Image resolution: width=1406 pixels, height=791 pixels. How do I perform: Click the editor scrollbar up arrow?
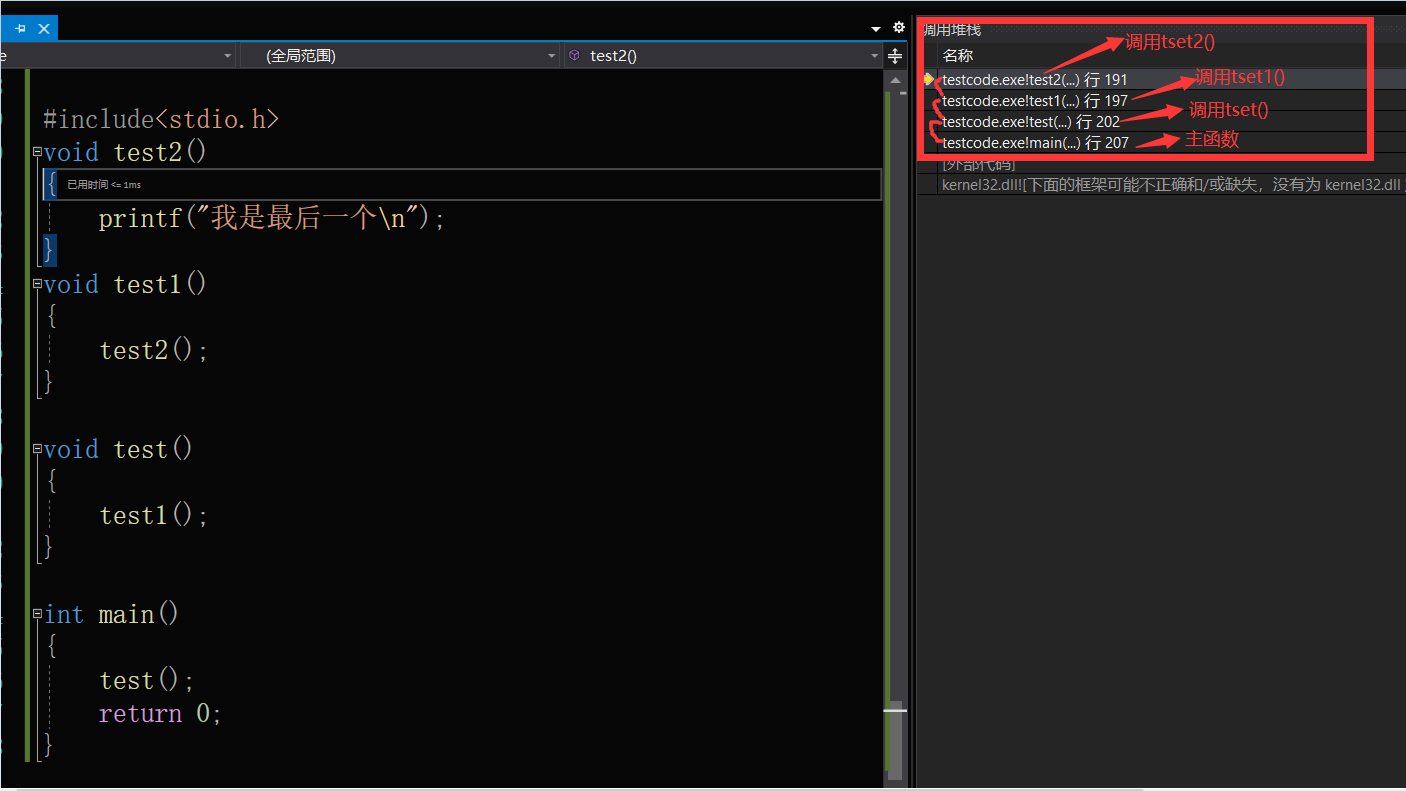[895, 80]
